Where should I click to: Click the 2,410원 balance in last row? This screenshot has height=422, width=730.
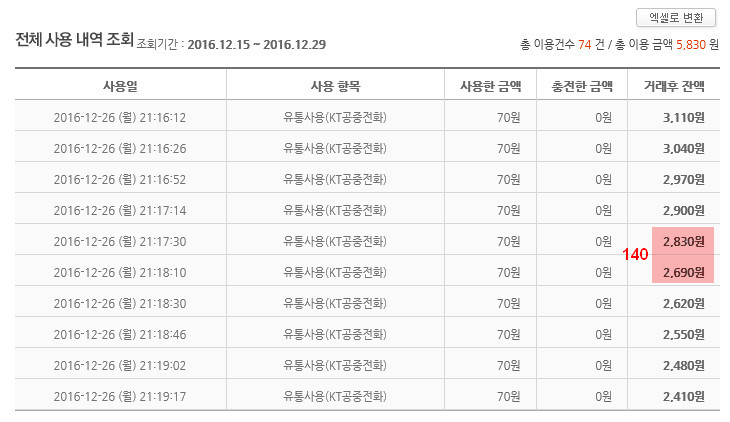point(684,395)
